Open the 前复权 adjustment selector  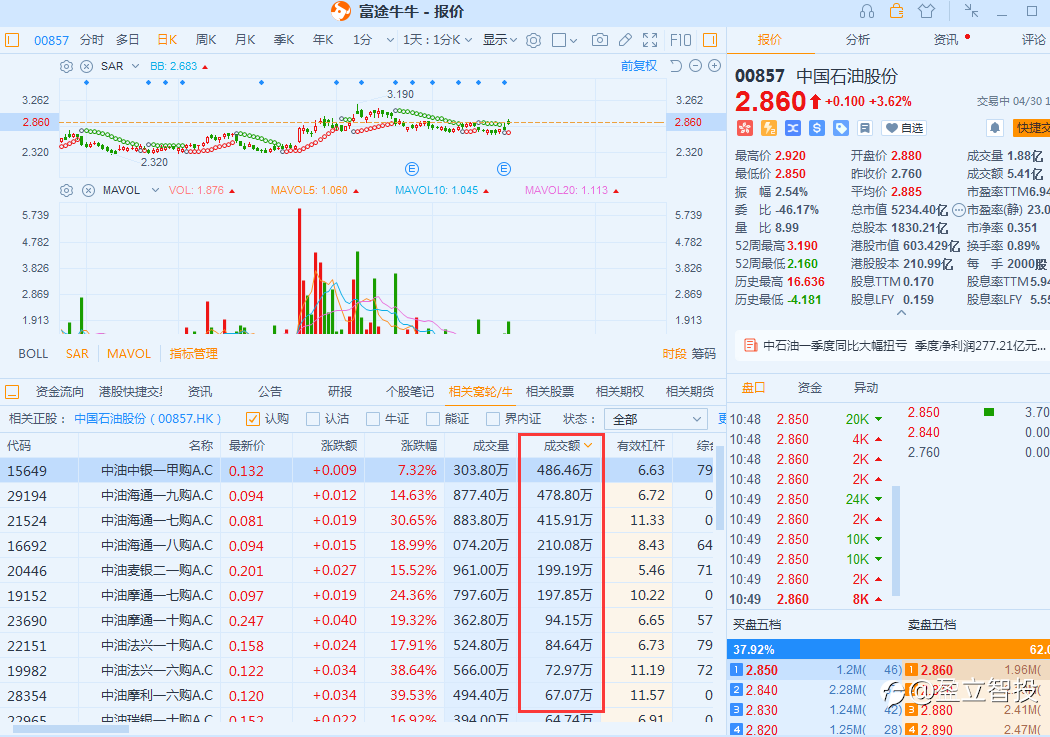click(639, 66)
